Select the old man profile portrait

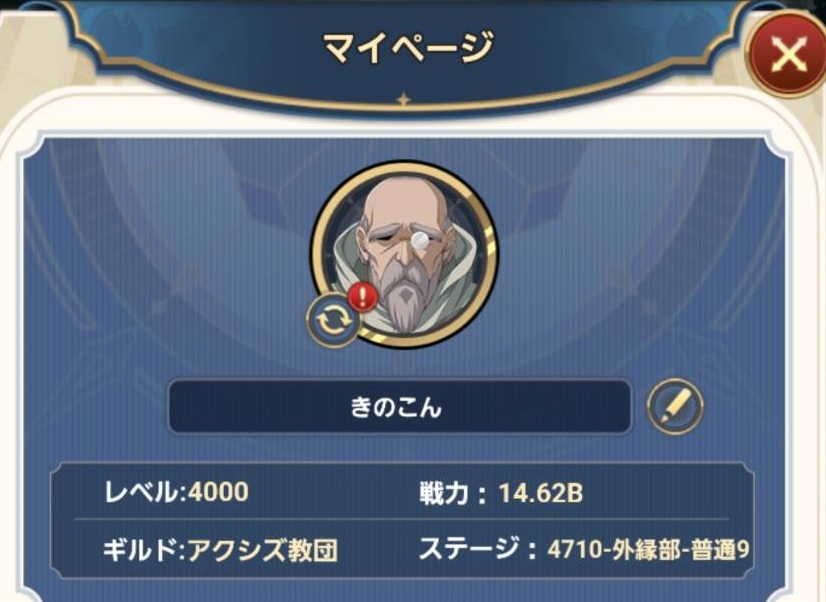pyautogui.click(x=404, y=254)
